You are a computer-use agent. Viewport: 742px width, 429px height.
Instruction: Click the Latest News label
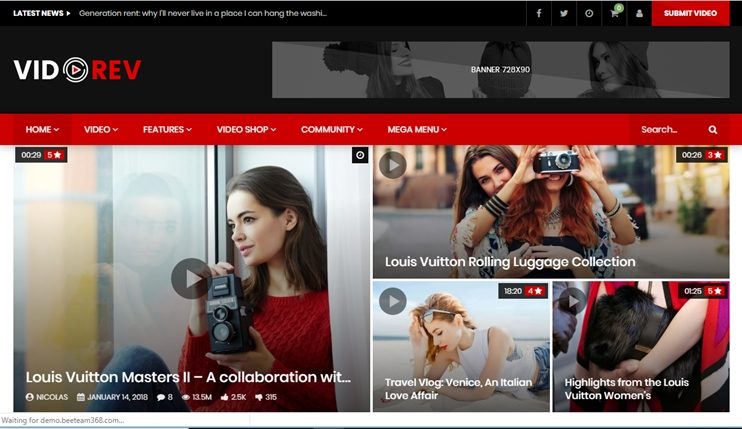point(42,13)
